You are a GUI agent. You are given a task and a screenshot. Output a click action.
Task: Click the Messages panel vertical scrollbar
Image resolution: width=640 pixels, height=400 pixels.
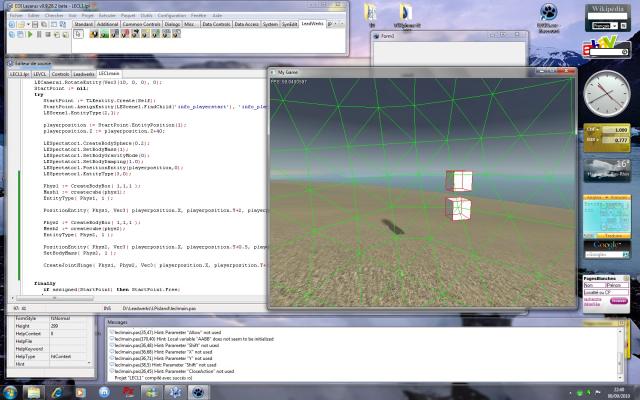(621, 355)
